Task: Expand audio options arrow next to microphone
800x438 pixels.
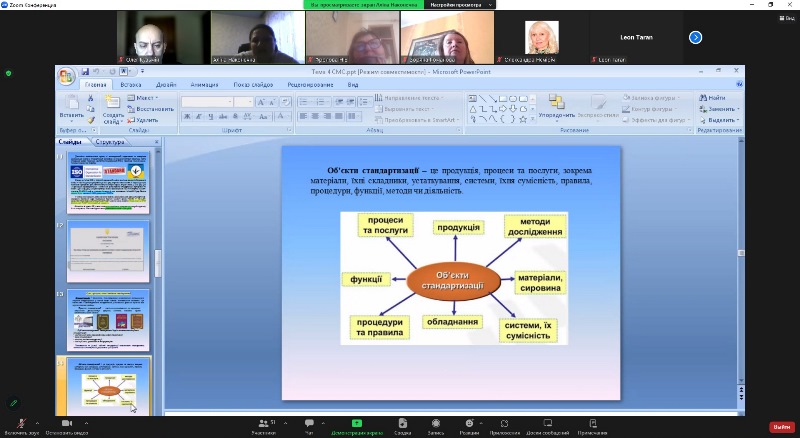Action: 37,423
